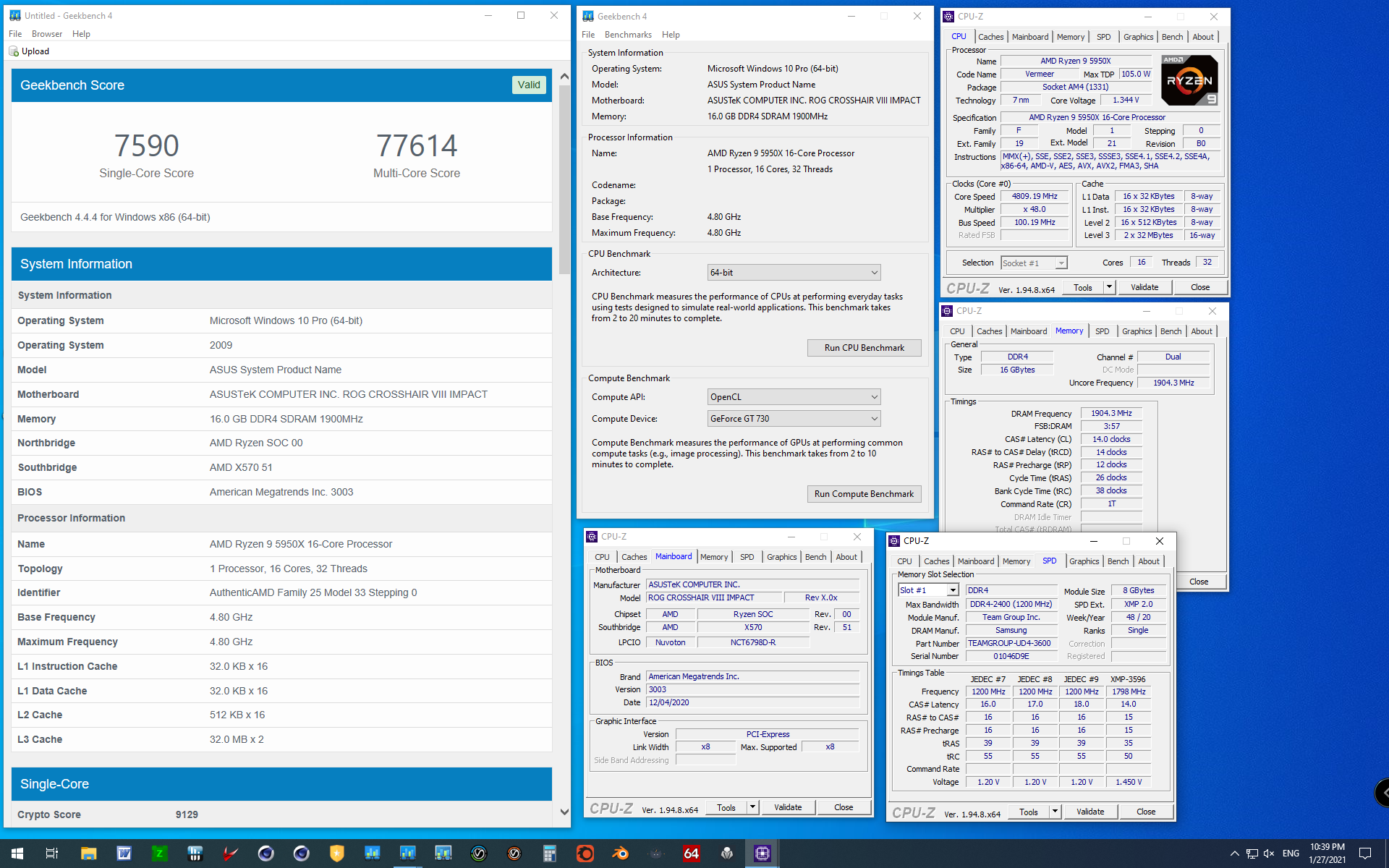
Task: Click Run CPU Benchmark button
Action: point(864,348)
